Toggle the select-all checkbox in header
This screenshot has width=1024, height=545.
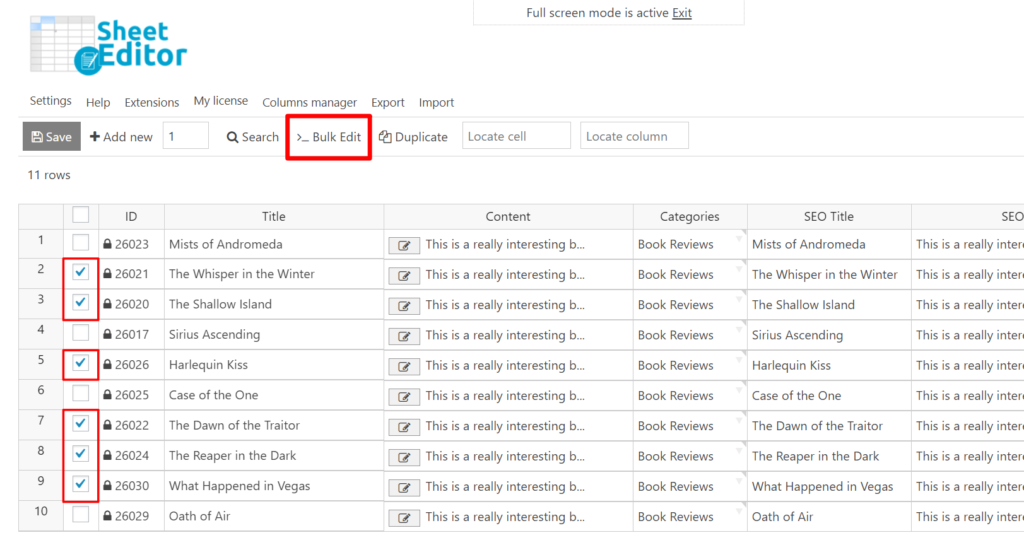pos(80,215)
